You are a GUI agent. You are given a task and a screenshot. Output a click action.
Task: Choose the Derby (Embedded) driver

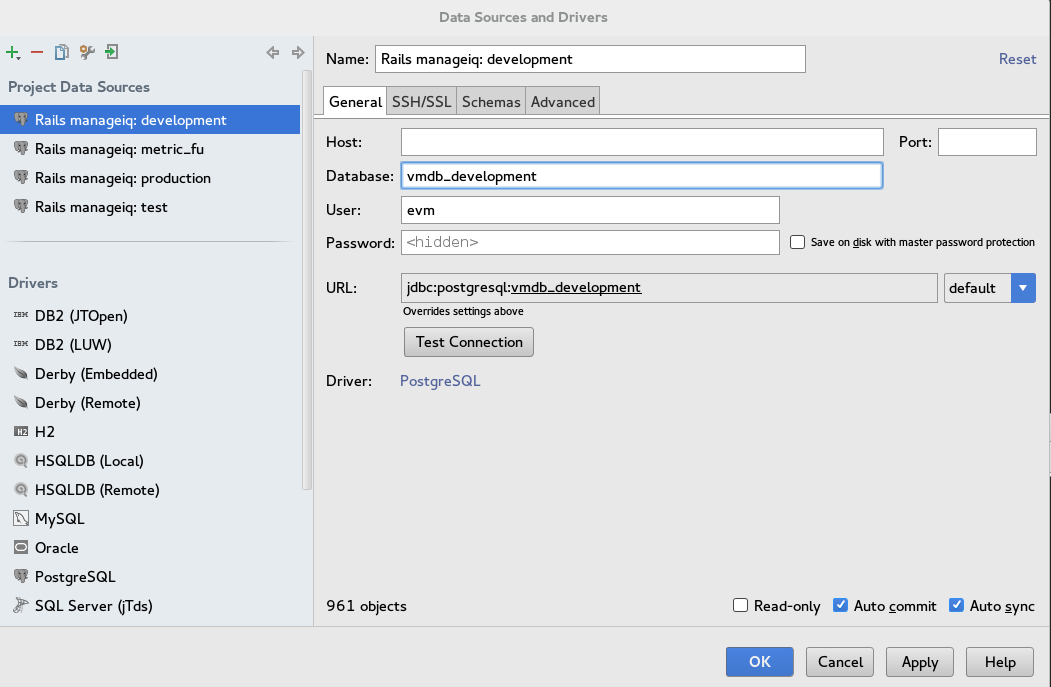(150, 373)
